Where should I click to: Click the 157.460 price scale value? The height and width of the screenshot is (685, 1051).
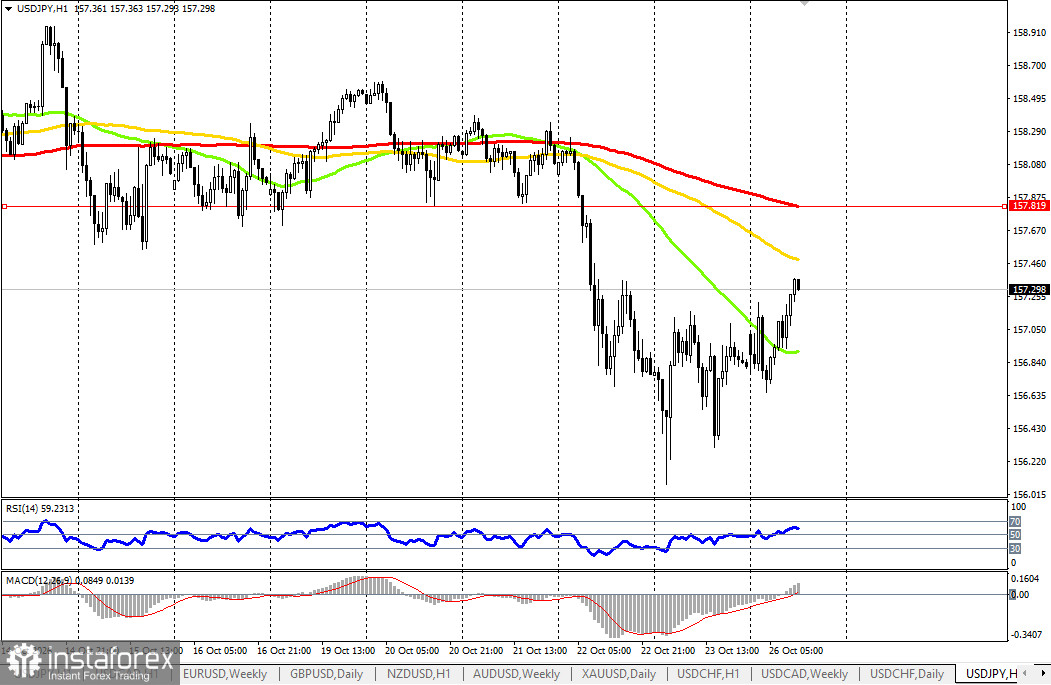pos(1030,263)
